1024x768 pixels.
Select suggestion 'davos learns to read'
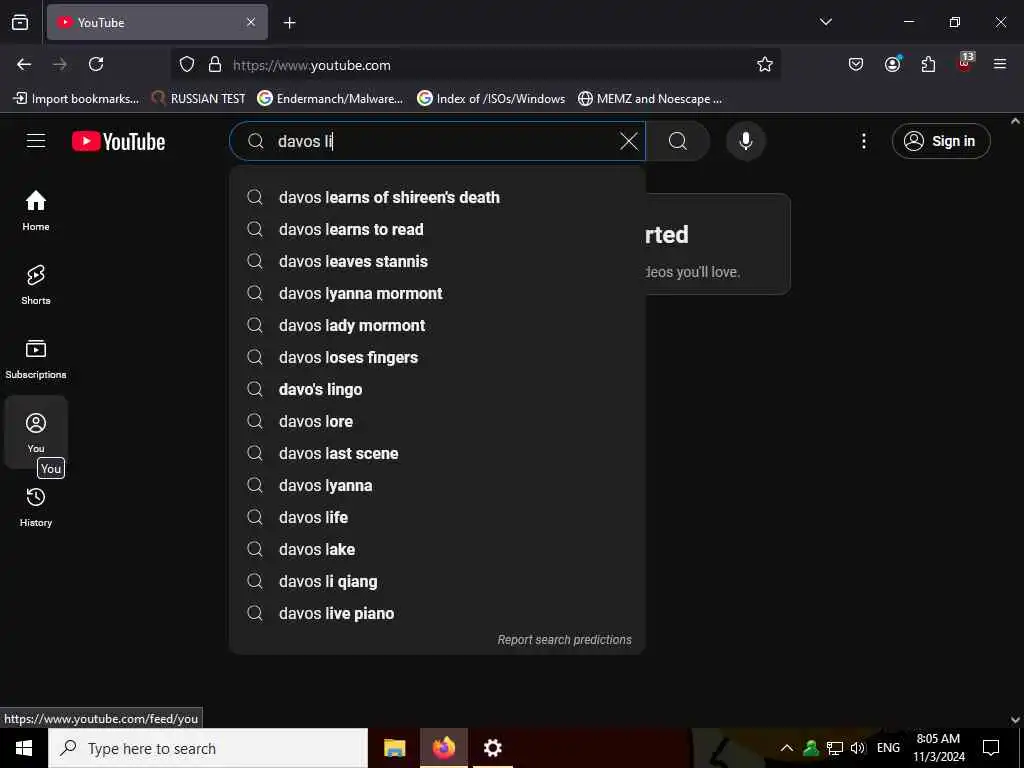437,229
